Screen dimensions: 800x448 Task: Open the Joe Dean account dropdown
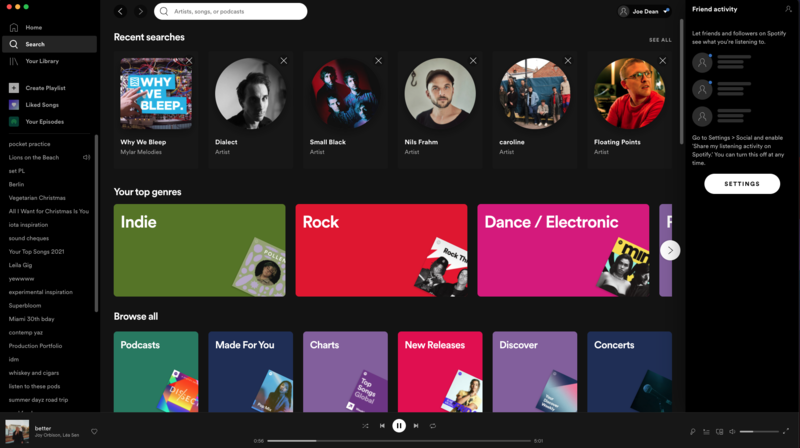644,12
